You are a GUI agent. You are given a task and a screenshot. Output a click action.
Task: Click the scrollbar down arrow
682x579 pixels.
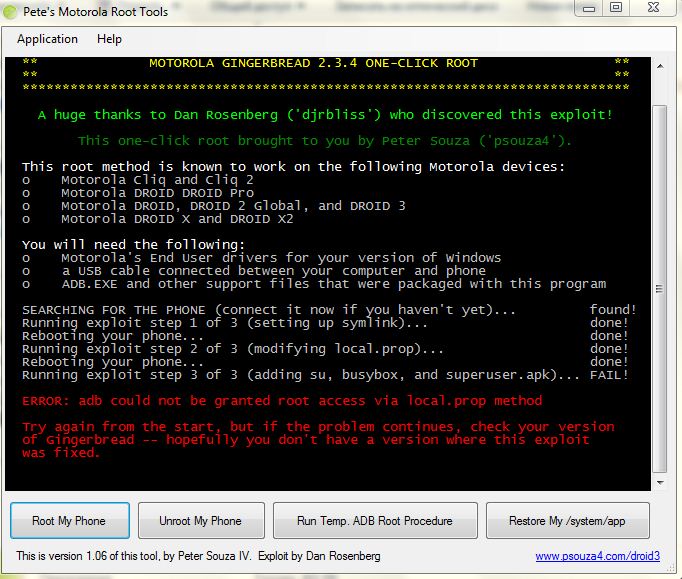point(660,482)
